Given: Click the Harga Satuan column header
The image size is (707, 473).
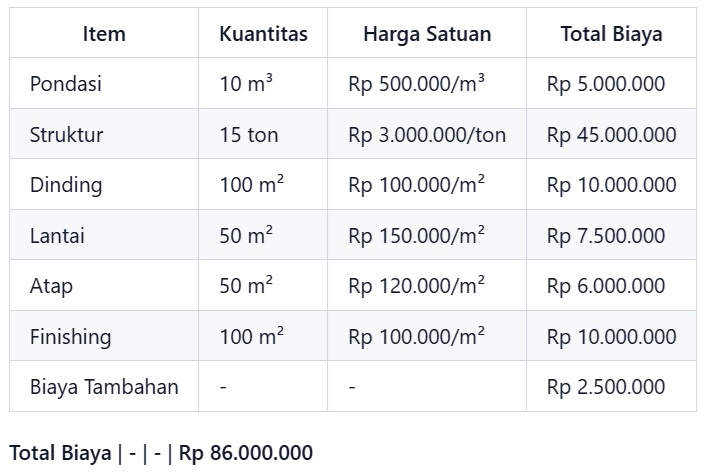Looking at the screenshot, I should click(427, 34).
